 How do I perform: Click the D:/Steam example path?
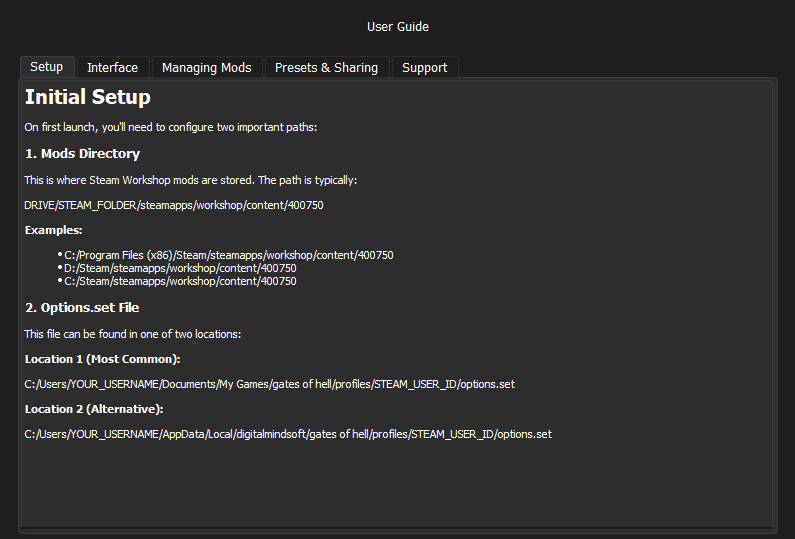[180, 268]
